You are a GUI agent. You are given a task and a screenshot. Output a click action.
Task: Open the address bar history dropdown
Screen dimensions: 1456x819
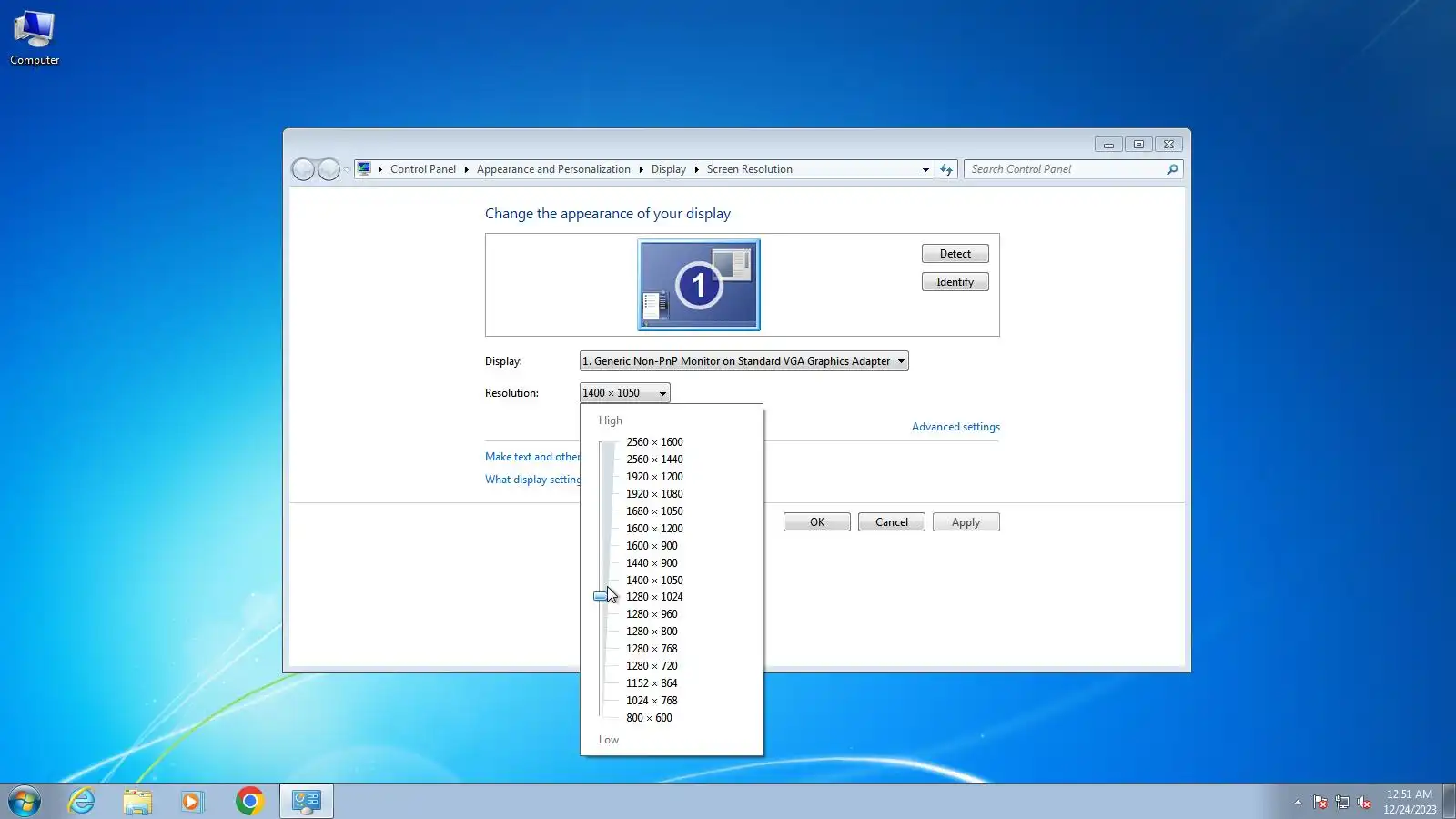tap(925, 169)
